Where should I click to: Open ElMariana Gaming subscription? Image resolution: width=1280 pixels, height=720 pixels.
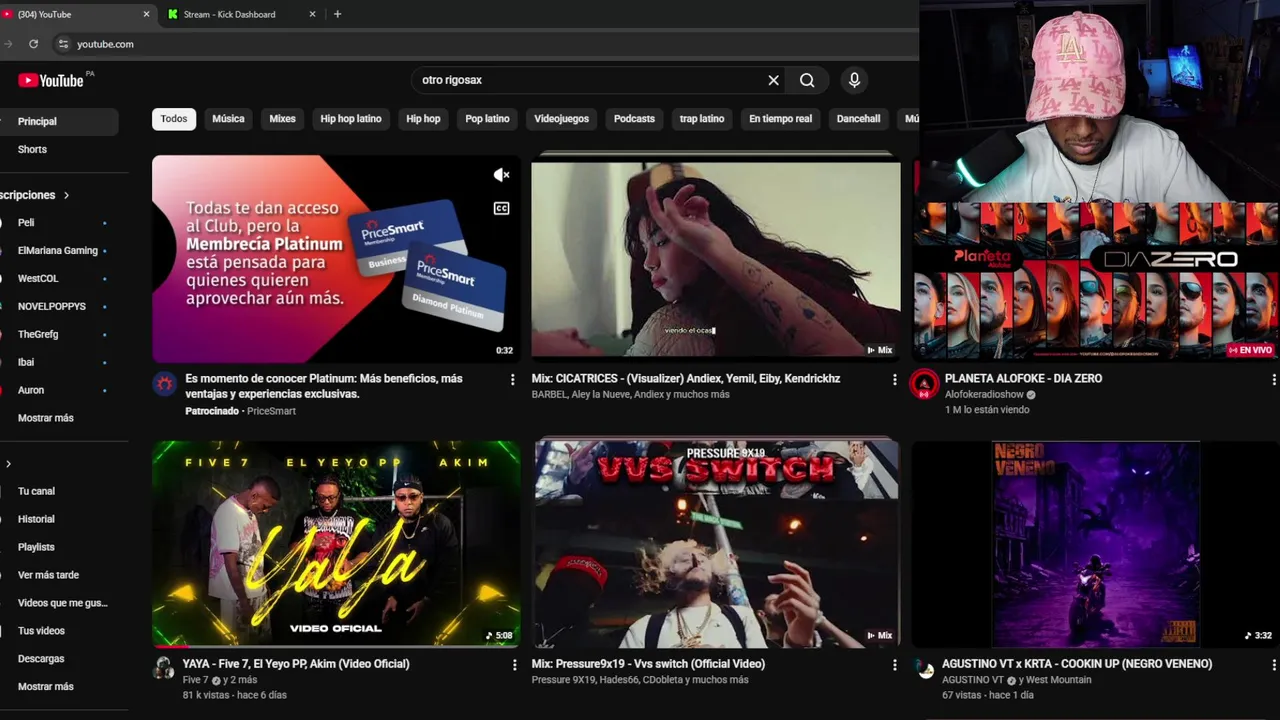[58, 251]
